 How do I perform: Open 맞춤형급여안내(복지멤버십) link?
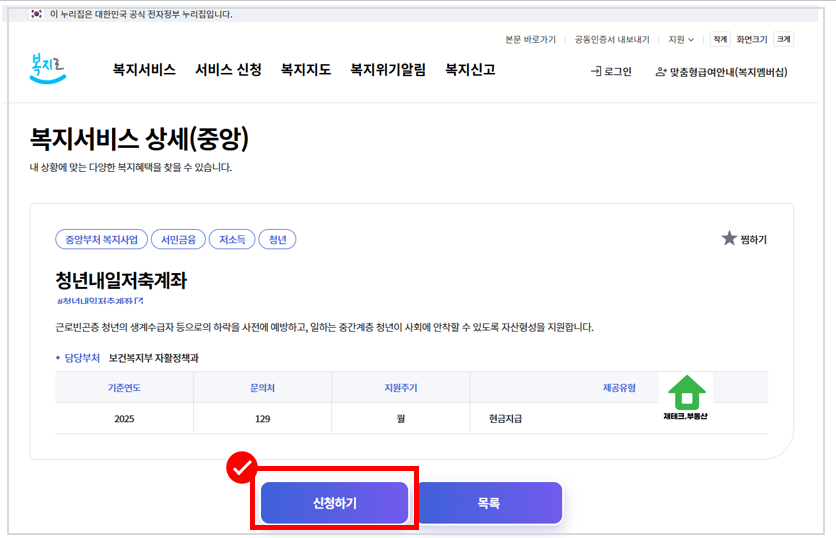(721, 72)
